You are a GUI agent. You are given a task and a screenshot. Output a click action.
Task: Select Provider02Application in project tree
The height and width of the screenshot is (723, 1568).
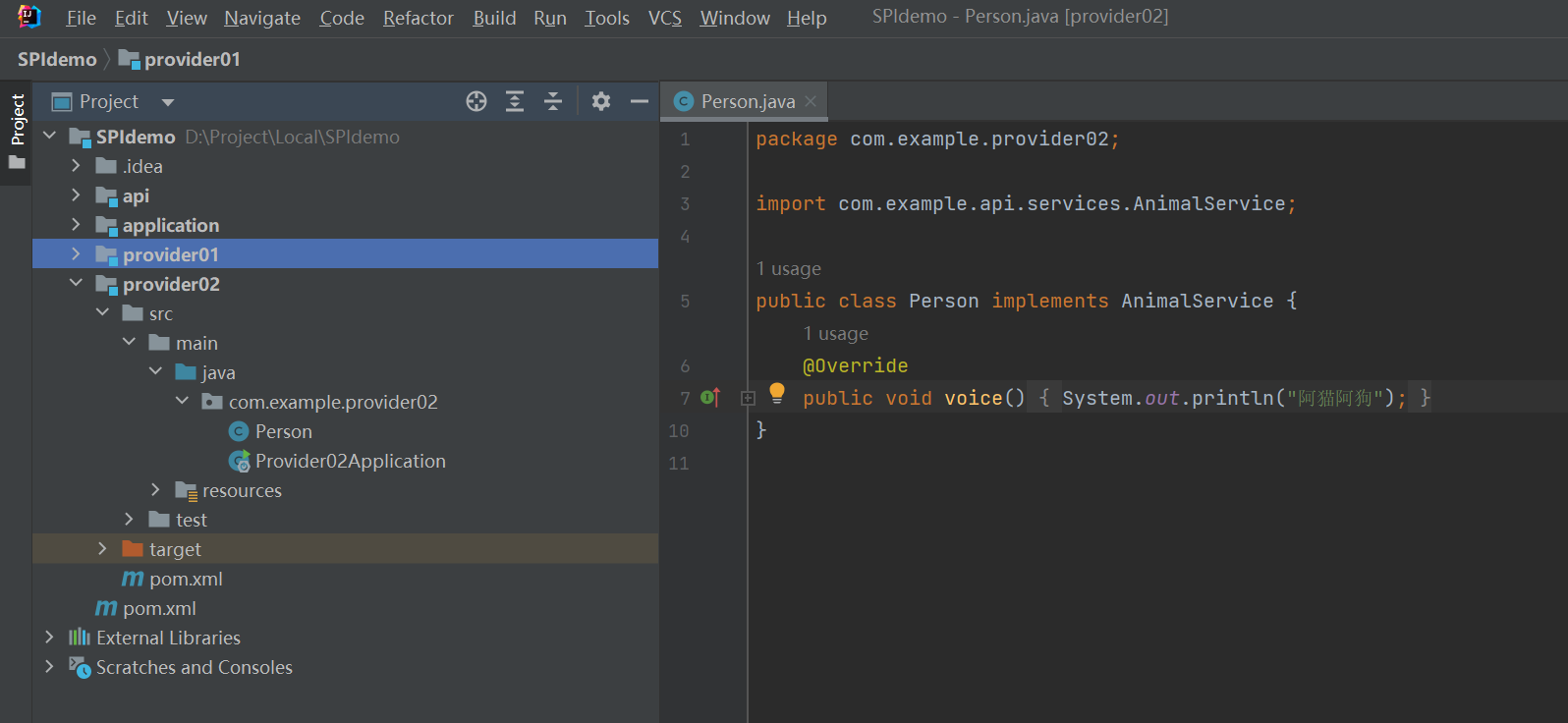(351, 461)
